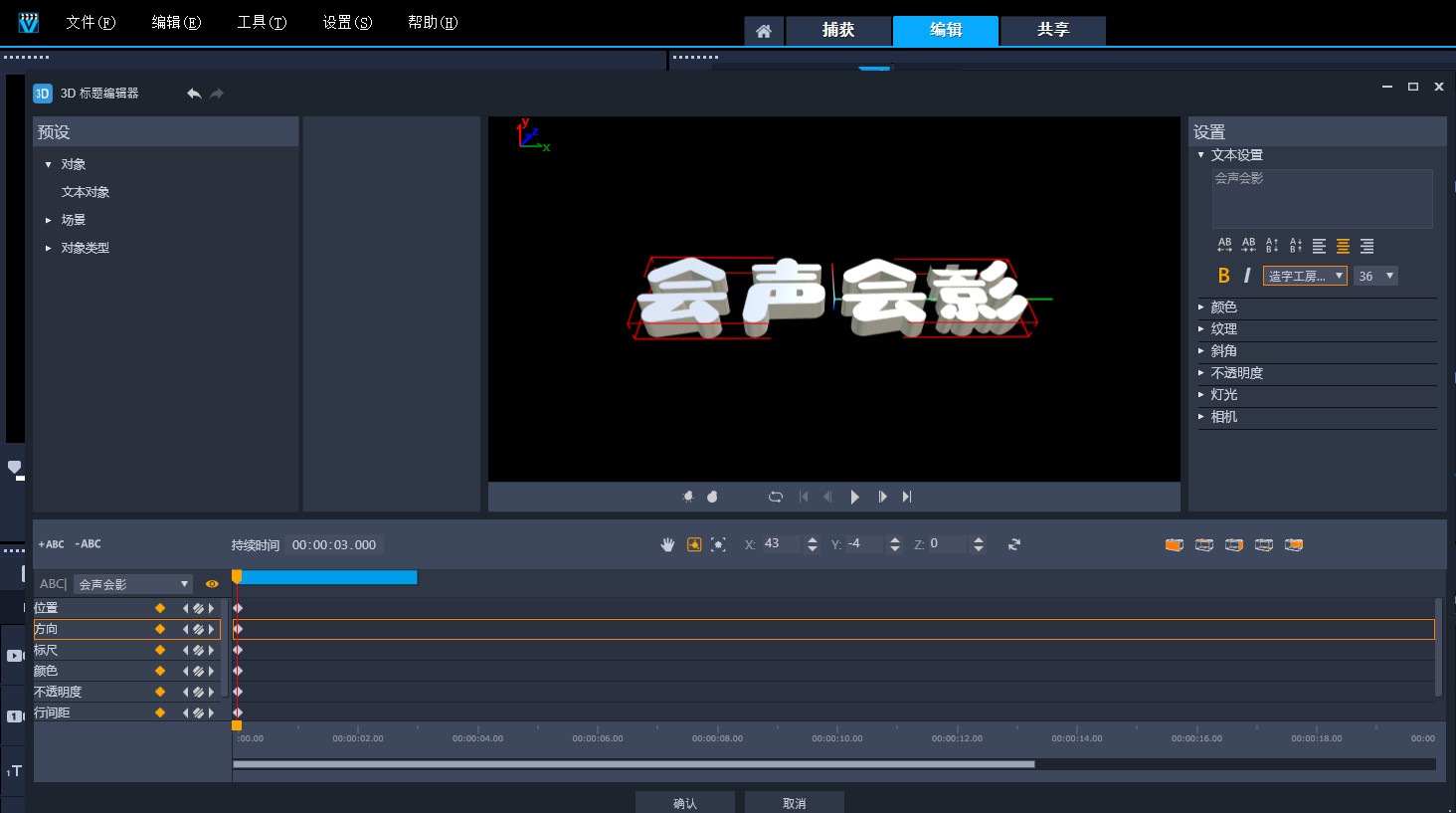Toggle keyframe diamond for 位置 row
1456x813 pixels.
point(160,608)
